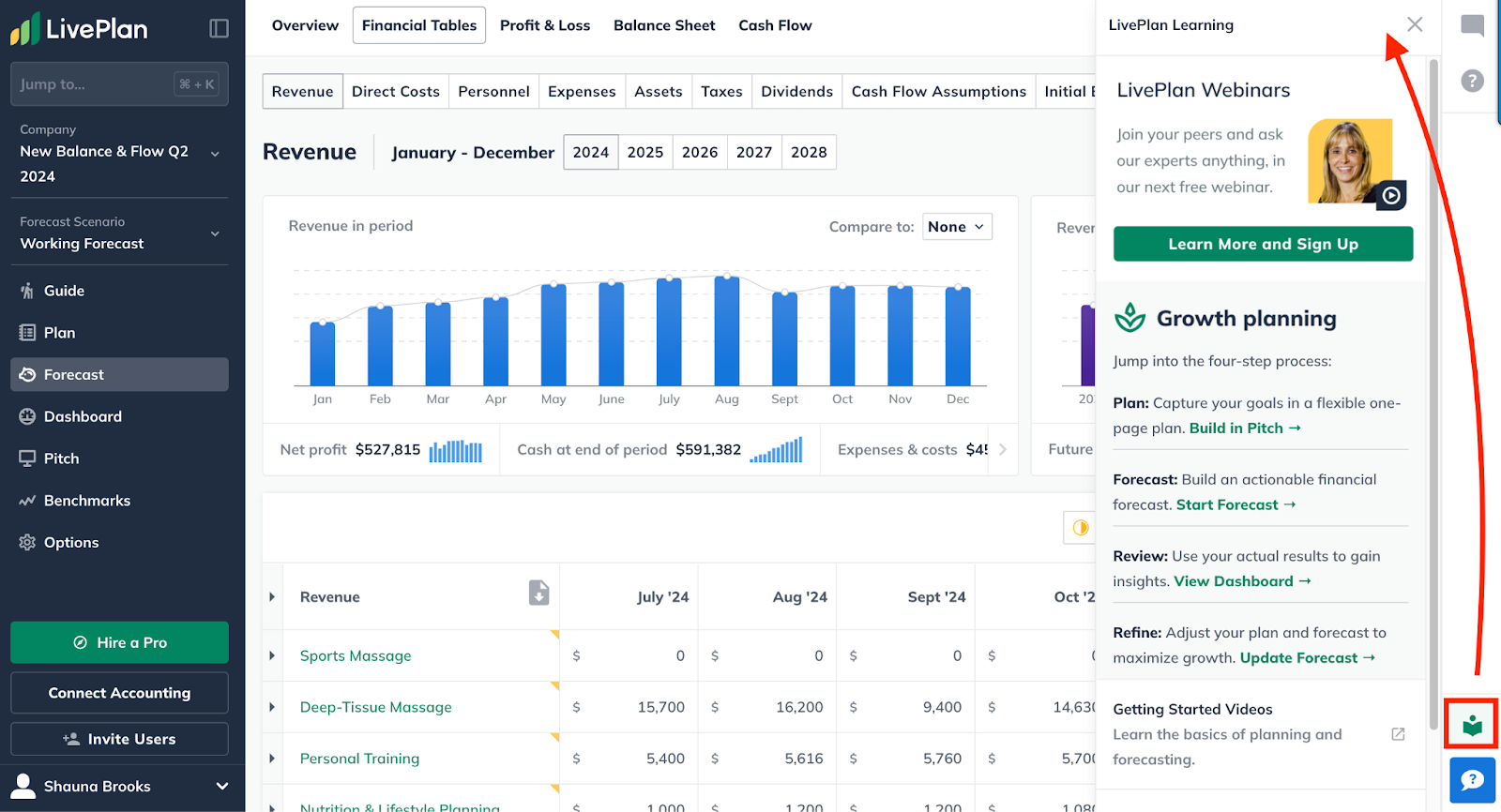Image resolution: width=1501 pixels, height=812 pixels.
Task: Select the 2025 year button
Action: pyautogui.click(x=645, y=152)
